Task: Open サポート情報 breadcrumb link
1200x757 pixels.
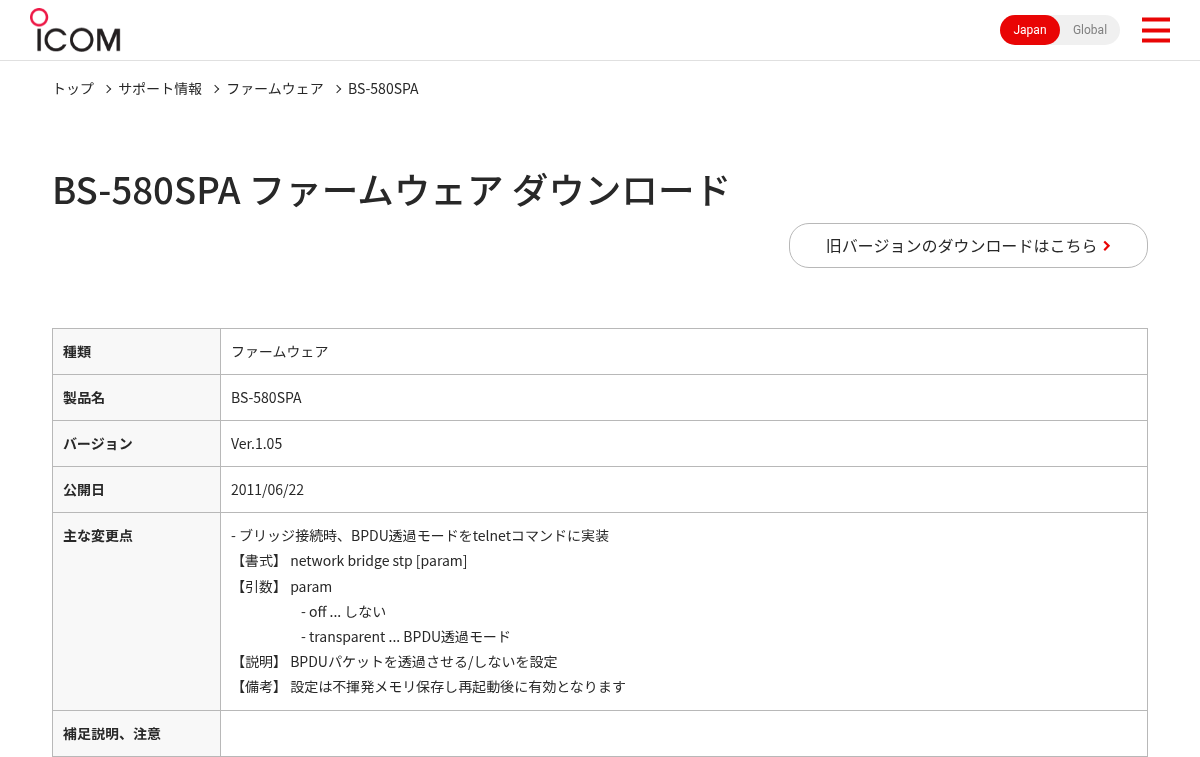Action: click(160, 88)
